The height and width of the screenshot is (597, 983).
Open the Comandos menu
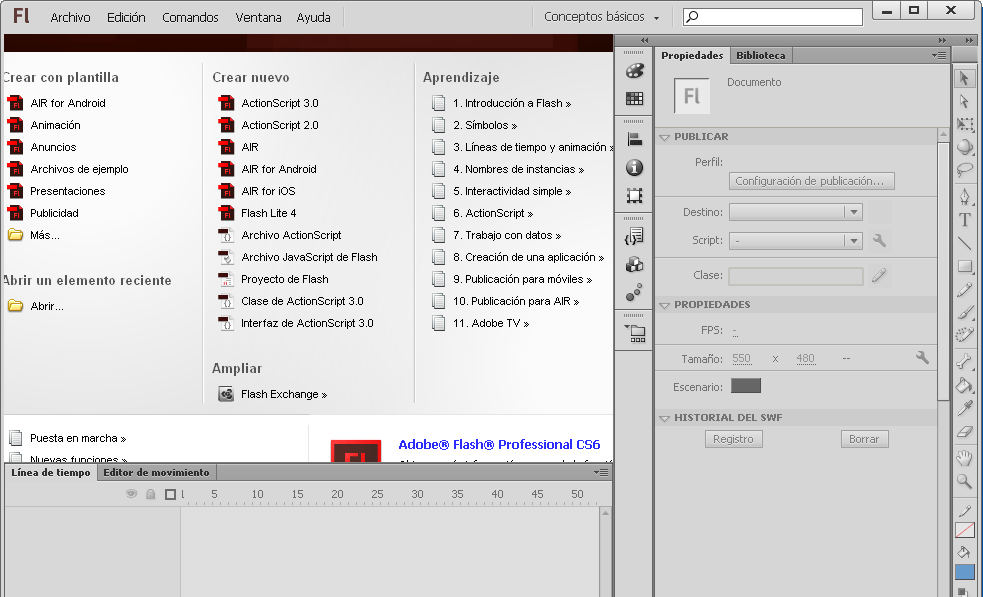(x=189, y=16)
